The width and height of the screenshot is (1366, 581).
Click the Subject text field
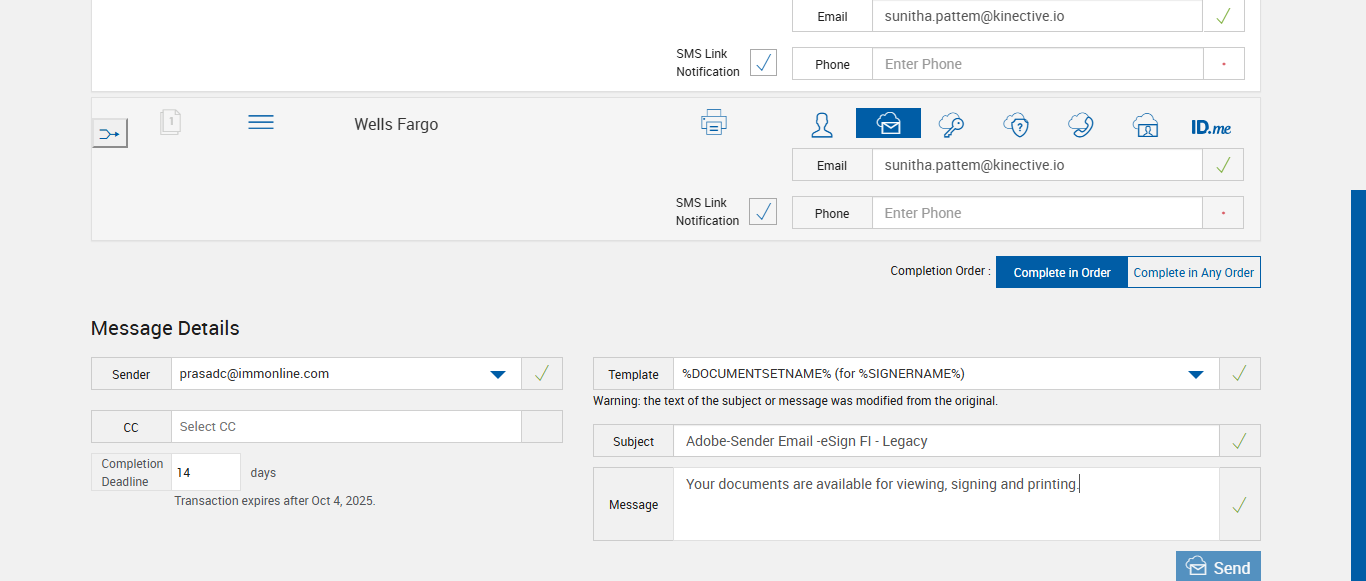pyautogui.click(x=945, y=441)
